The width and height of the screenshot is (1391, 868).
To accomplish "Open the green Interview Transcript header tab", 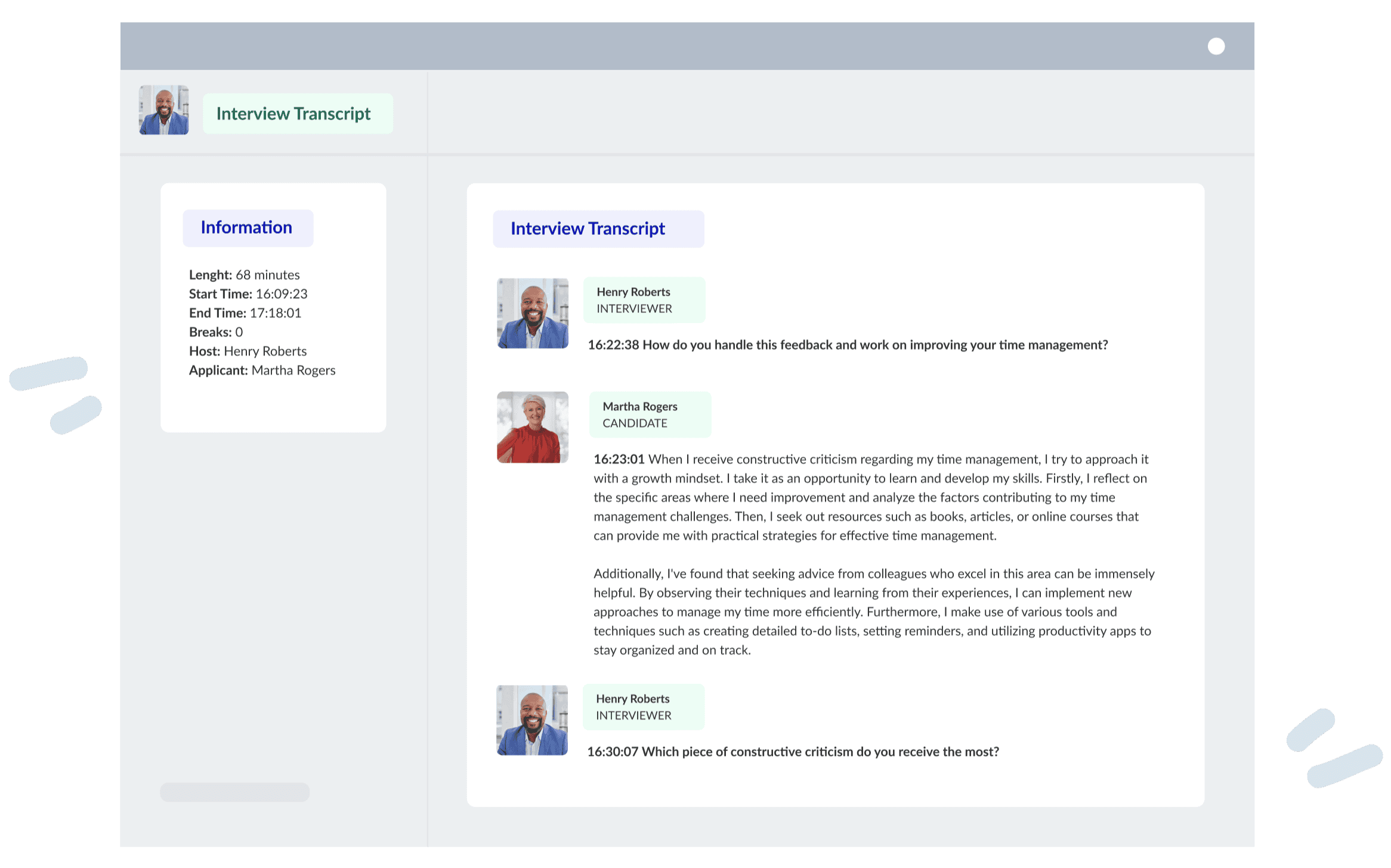I will click(297, 114).
